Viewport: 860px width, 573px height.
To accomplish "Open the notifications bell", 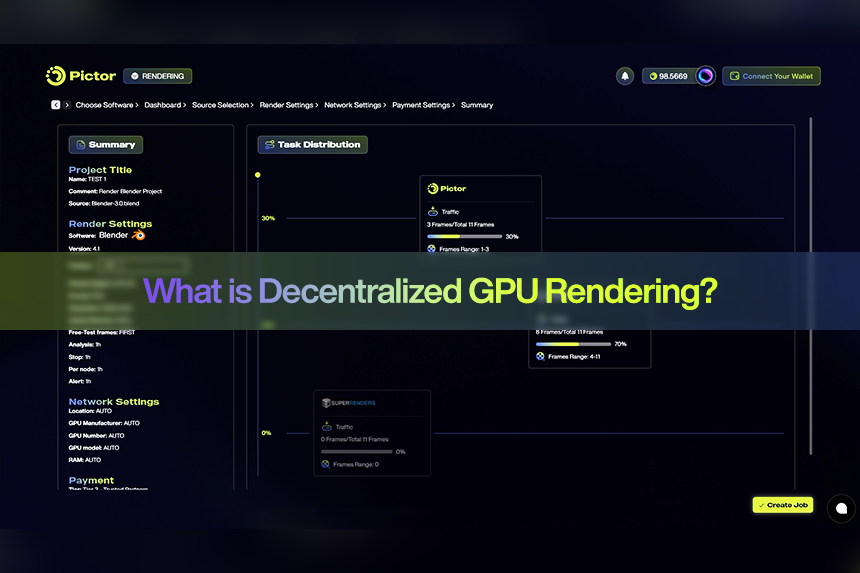I will [625, 76].
